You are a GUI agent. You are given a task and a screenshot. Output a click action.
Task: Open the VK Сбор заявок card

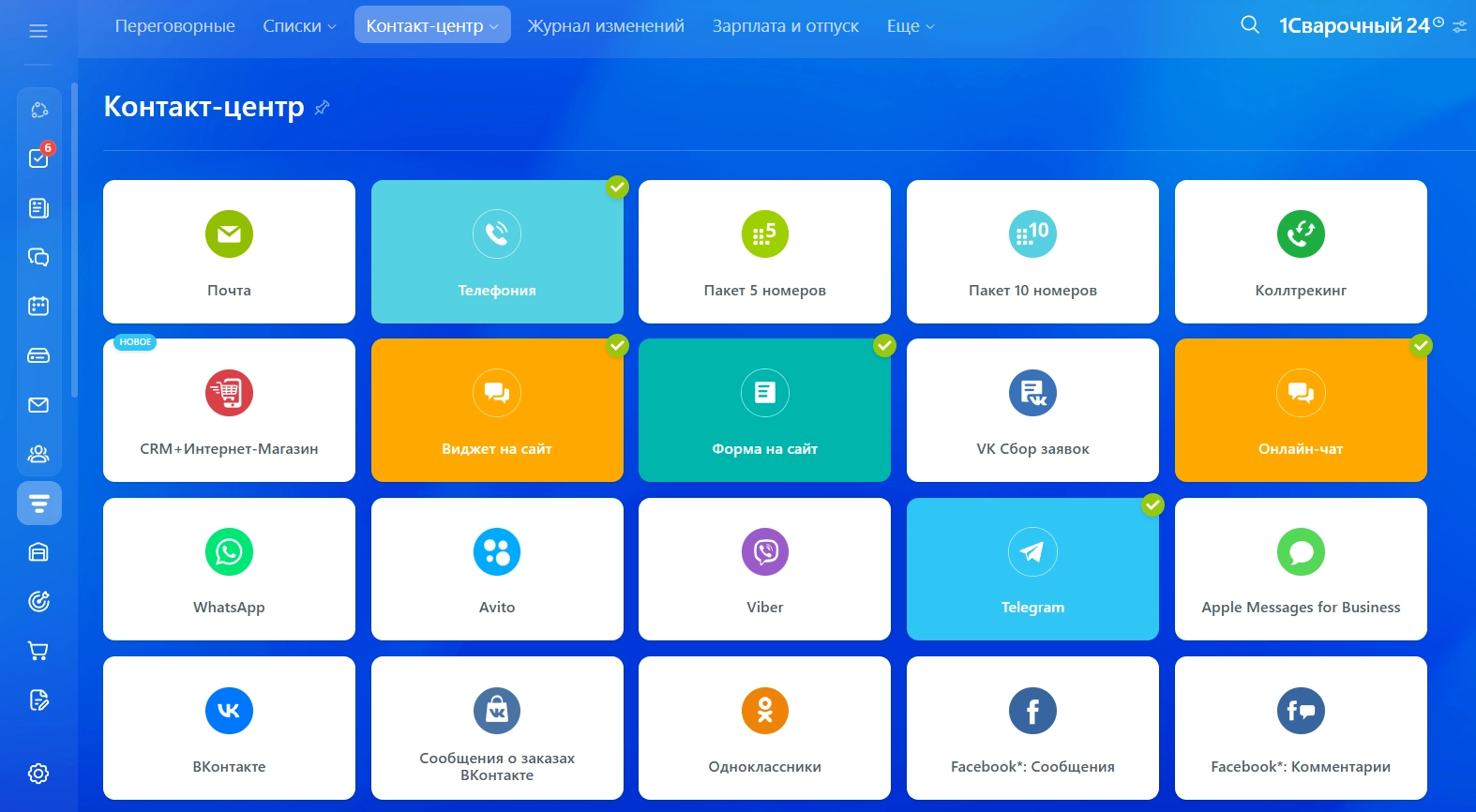1032,410
